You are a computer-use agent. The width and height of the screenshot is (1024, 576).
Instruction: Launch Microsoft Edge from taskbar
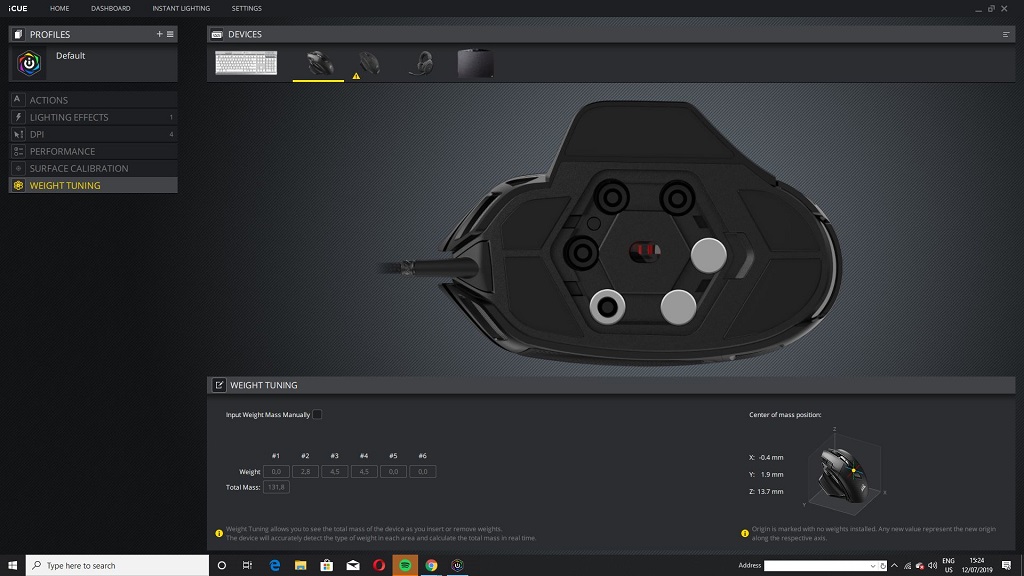[274, 566]
